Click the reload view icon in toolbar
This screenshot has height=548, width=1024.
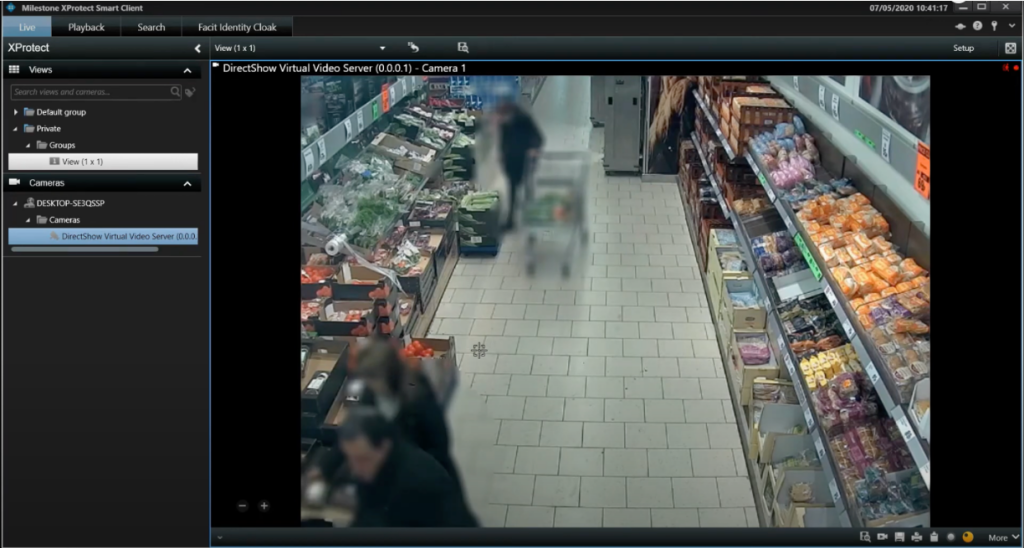click(413, 48)
